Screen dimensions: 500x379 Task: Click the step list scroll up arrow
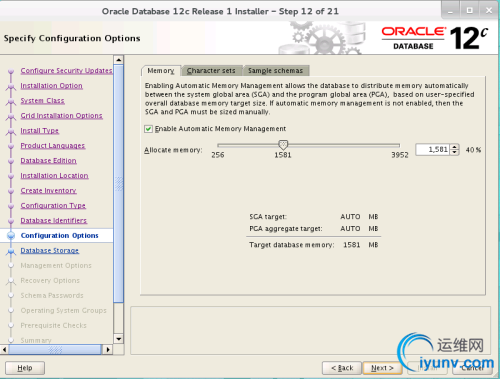coord(118,60)
